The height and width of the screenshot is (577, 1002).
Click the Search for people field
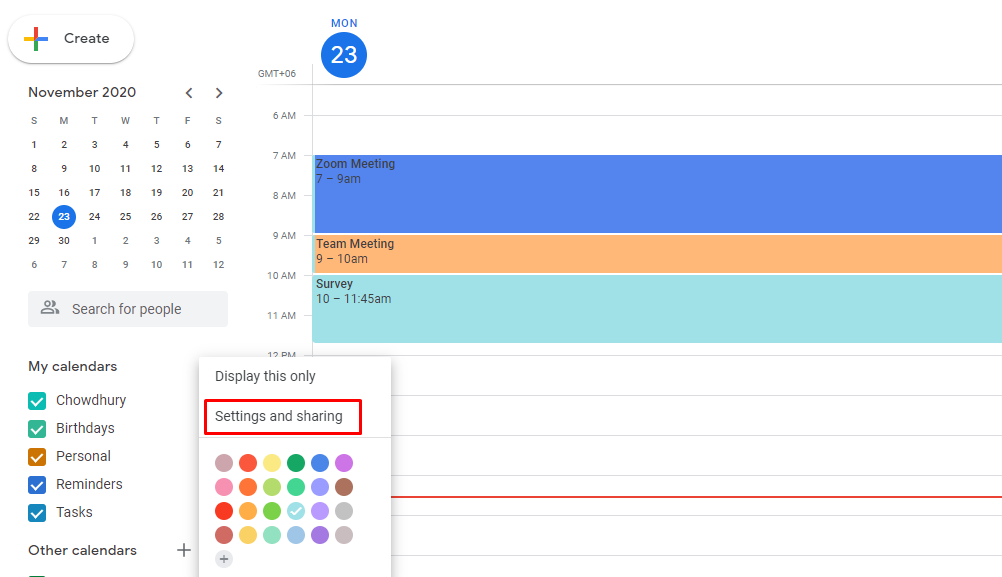[x=140, y=309]
